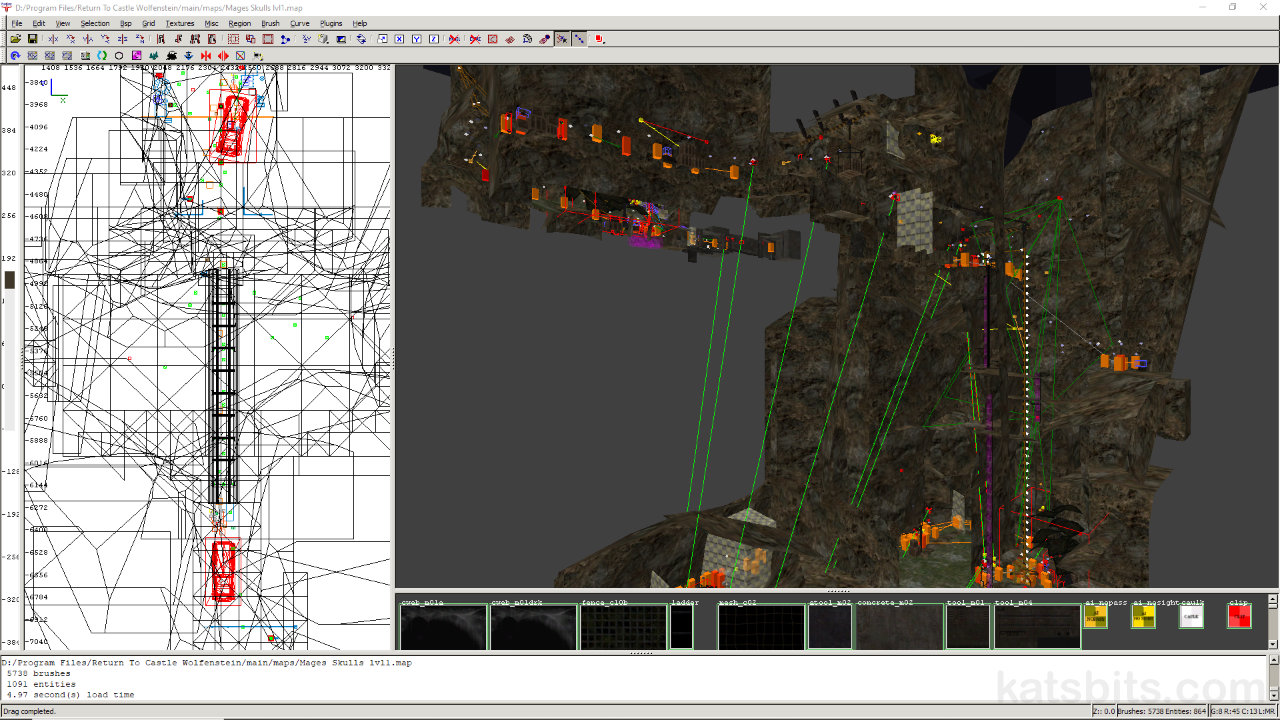1280x720 pixels.
Task: Select touching brushes
Action: pos(178,39)
